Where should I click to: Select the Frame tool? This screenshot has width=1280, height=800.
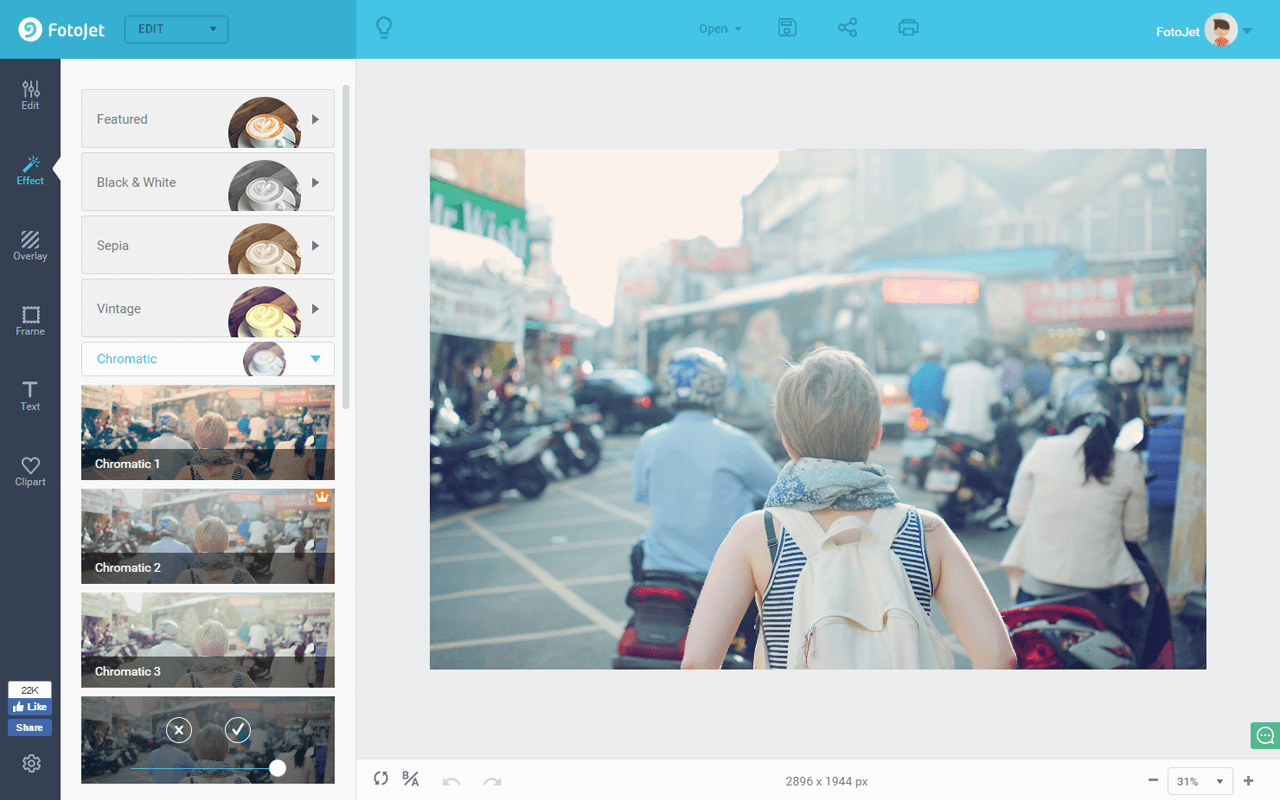(x=30, y=321)
